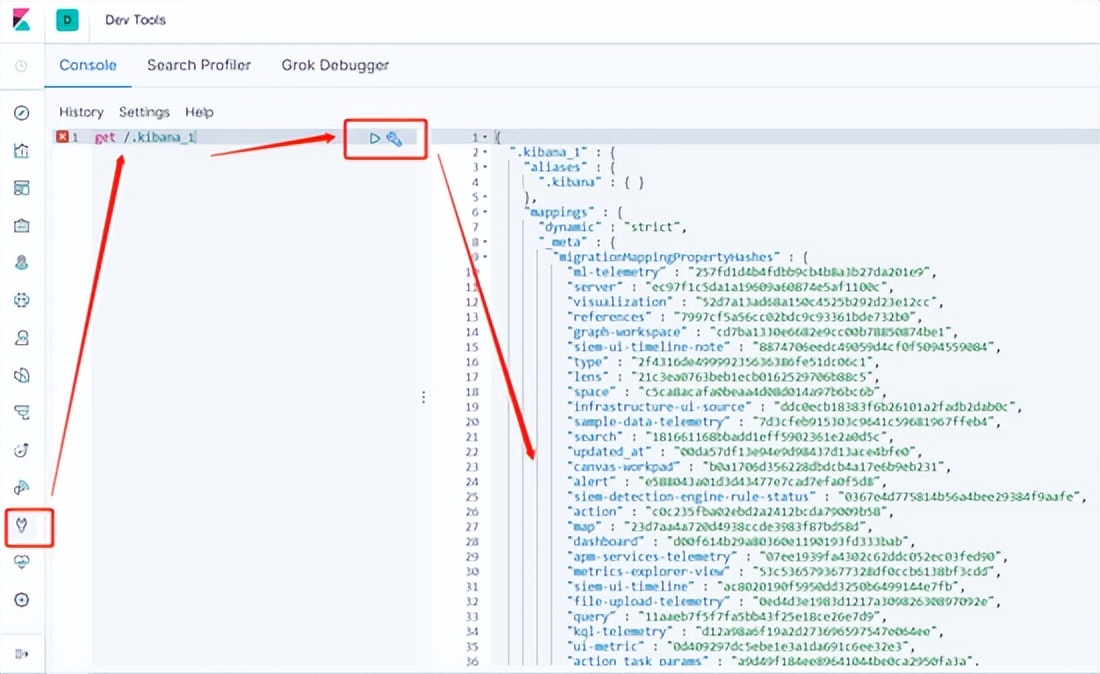
Task: Click "dashboard" hash line 28
Action: (x=741, y=541)
